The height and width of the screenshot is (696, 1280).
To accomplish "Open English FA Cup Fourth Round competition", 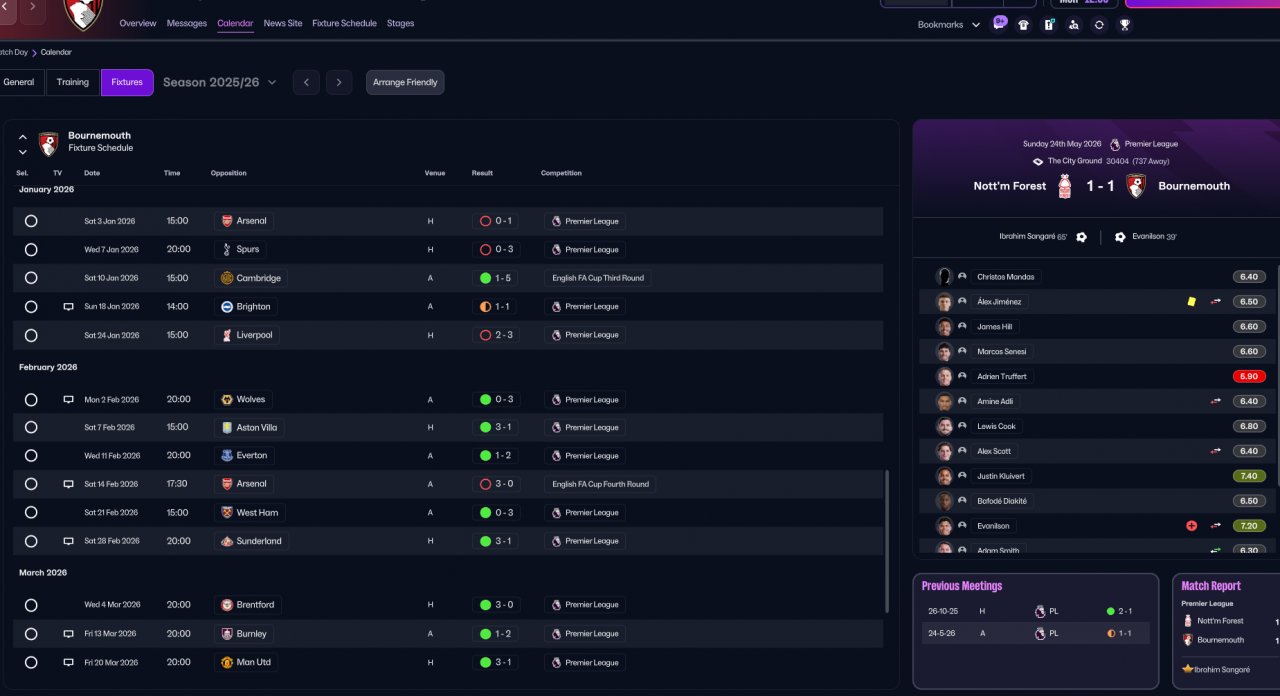I will point(600,484).
